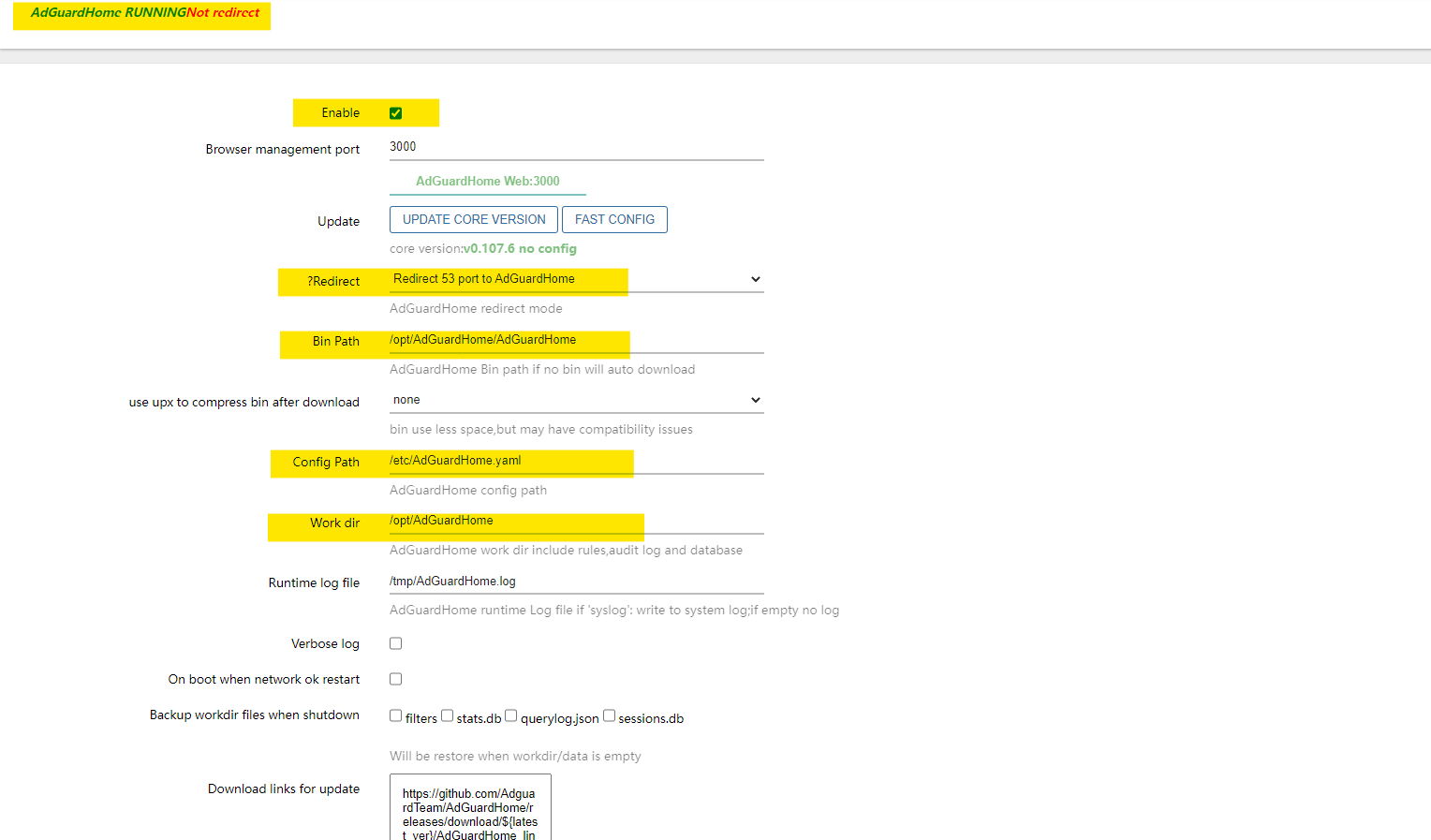
Task: Tick the querylog.json backup checkbox
Action: 511,715
